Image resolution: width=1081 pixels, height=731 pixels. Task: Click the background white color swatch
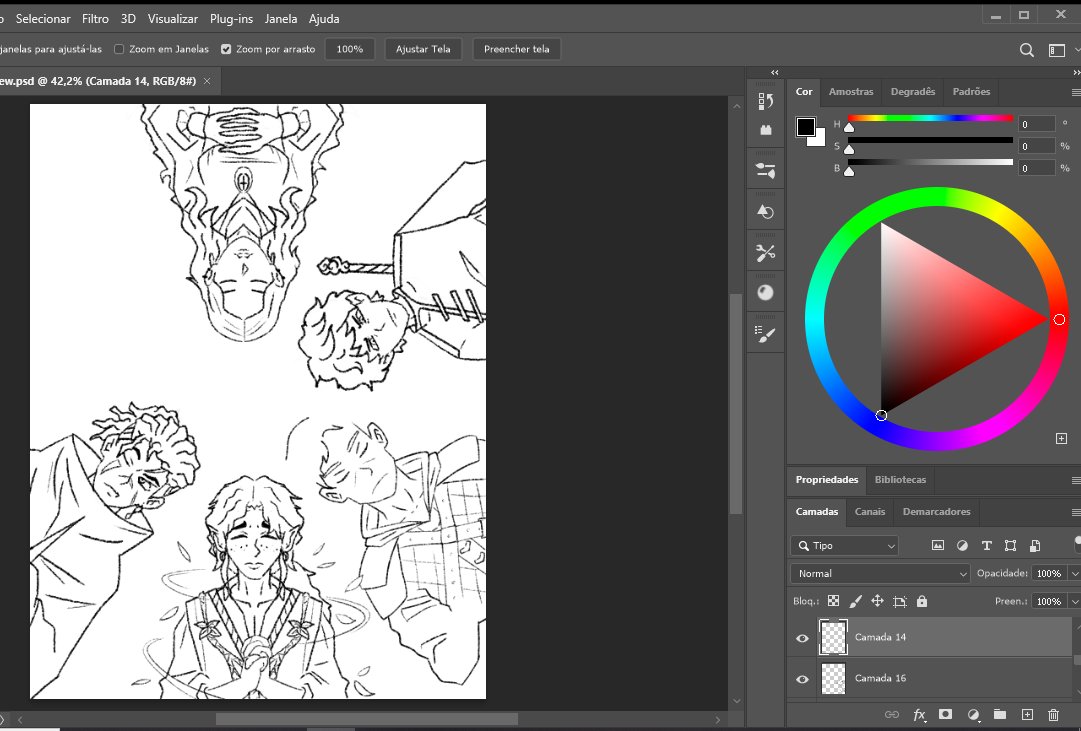coord(820,140)
